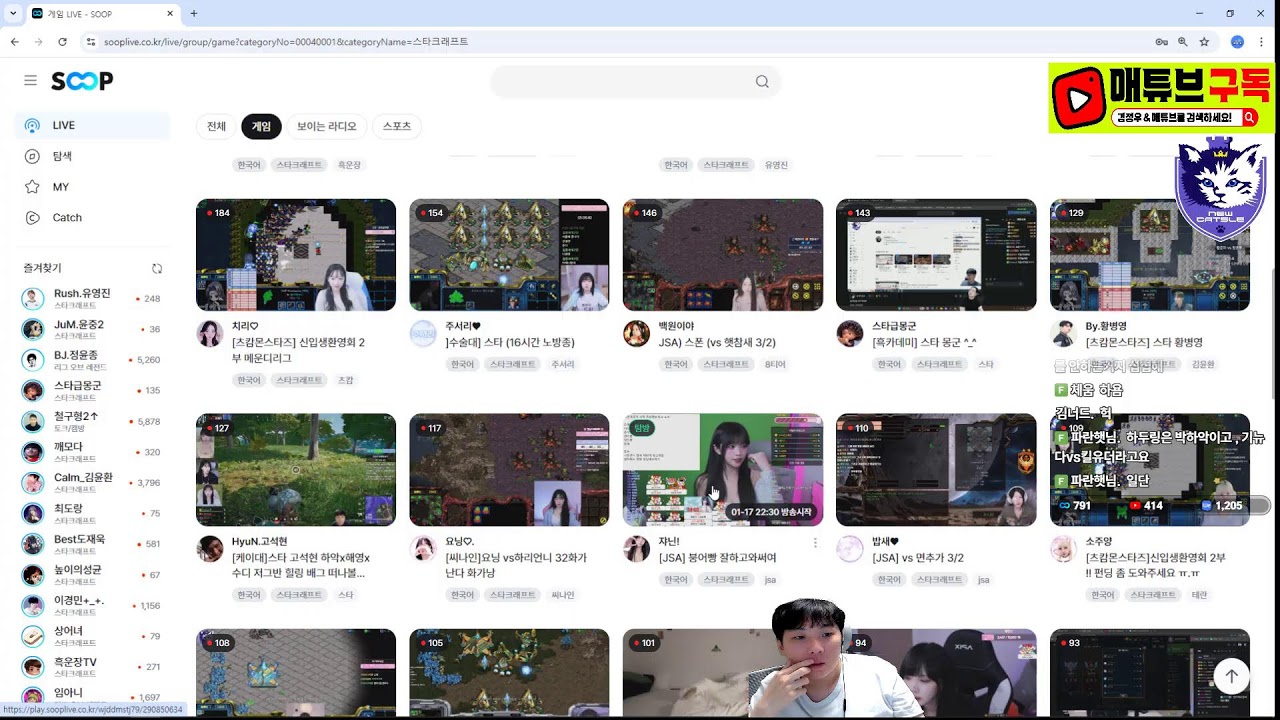Open By.황병영 stream thumbnail with 129 viewers

click(1150, 255)
